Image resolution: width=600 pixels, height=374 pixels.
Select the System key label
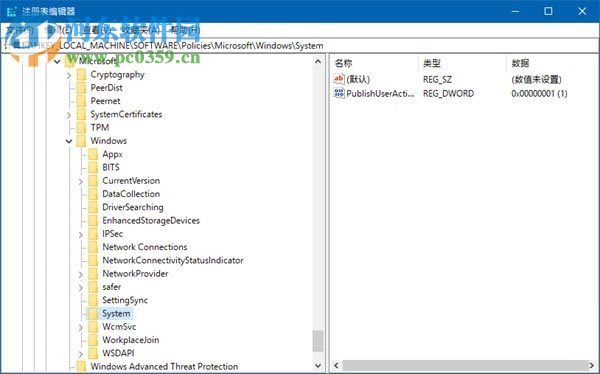pyautogui.click(x=116, y=314)
